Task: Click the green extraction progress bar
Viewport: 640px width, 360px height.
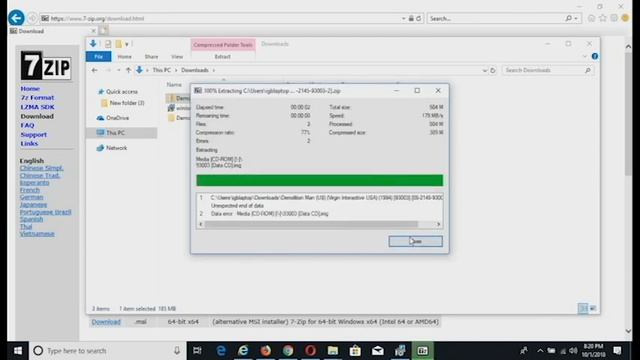Action: click(x=319, y=180)
